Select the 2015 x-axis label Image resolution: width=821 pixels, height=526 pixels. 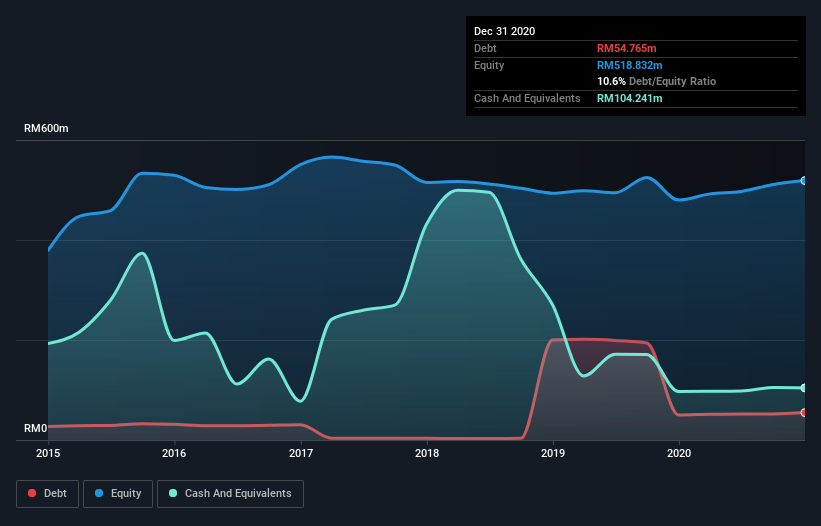[x=48, y=453]
